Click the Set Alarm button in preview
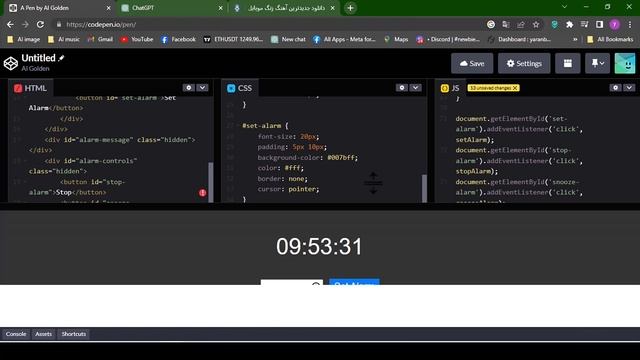Viewport: 640px width, 360px height. point(354,282)
